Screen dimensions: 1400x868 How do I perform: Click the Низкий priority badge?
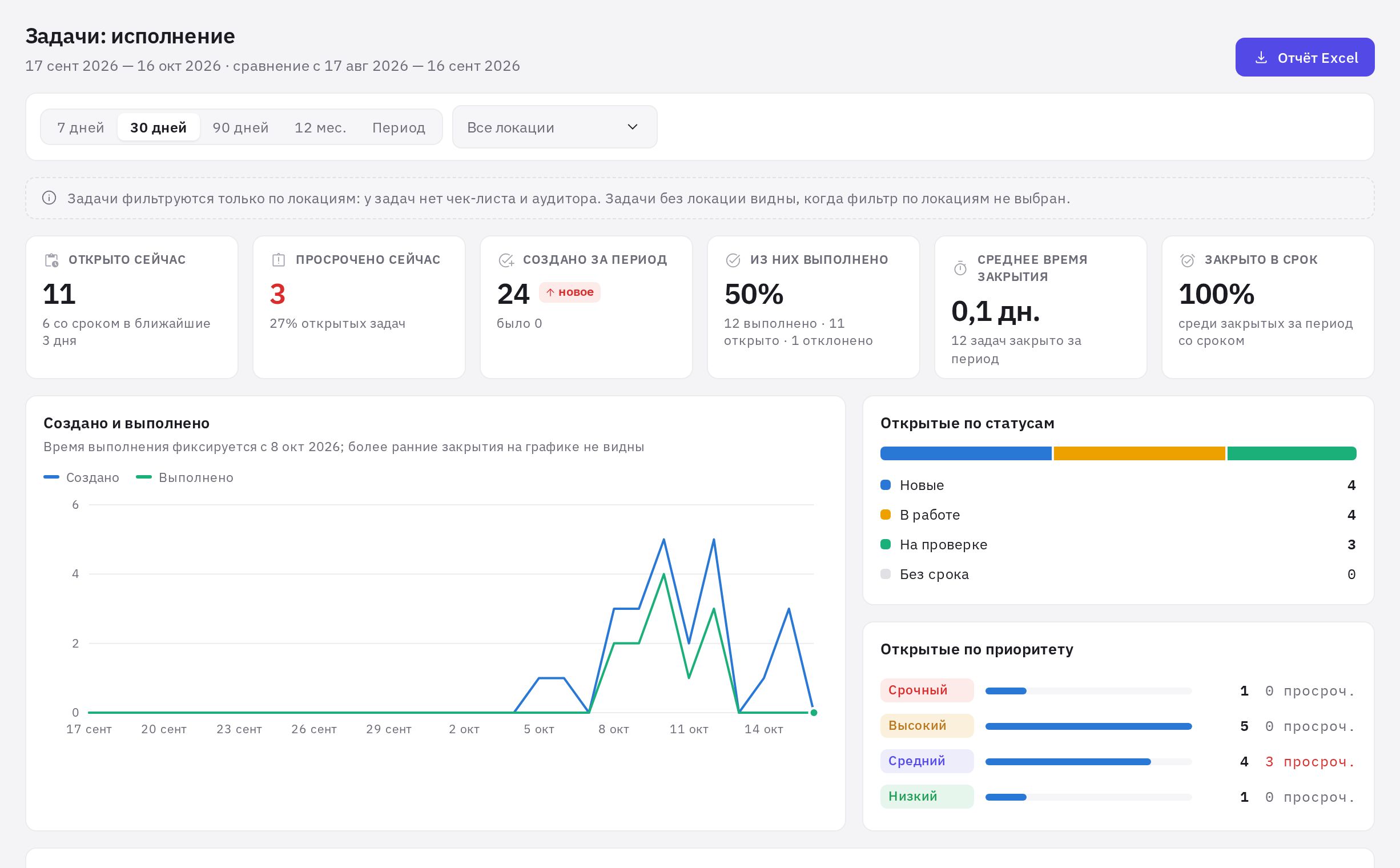coord(927,797)
